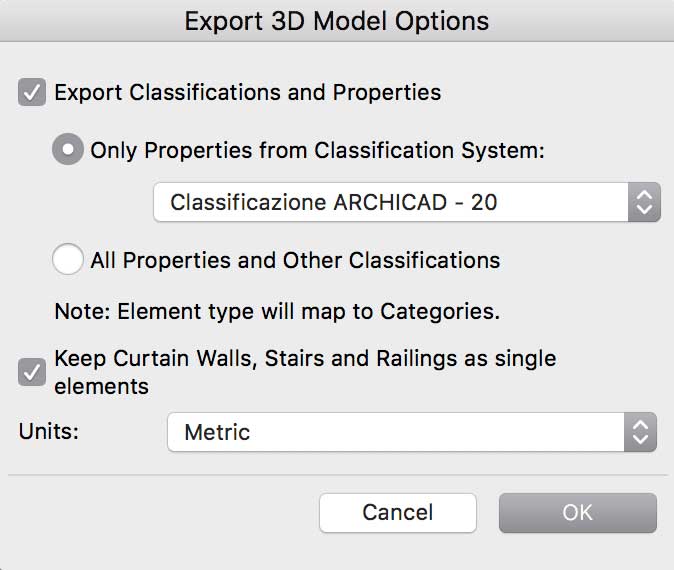Choose All Properties and Other Classifications radio
The width and height of the screenshot is (674, 570).
[68, 260]
